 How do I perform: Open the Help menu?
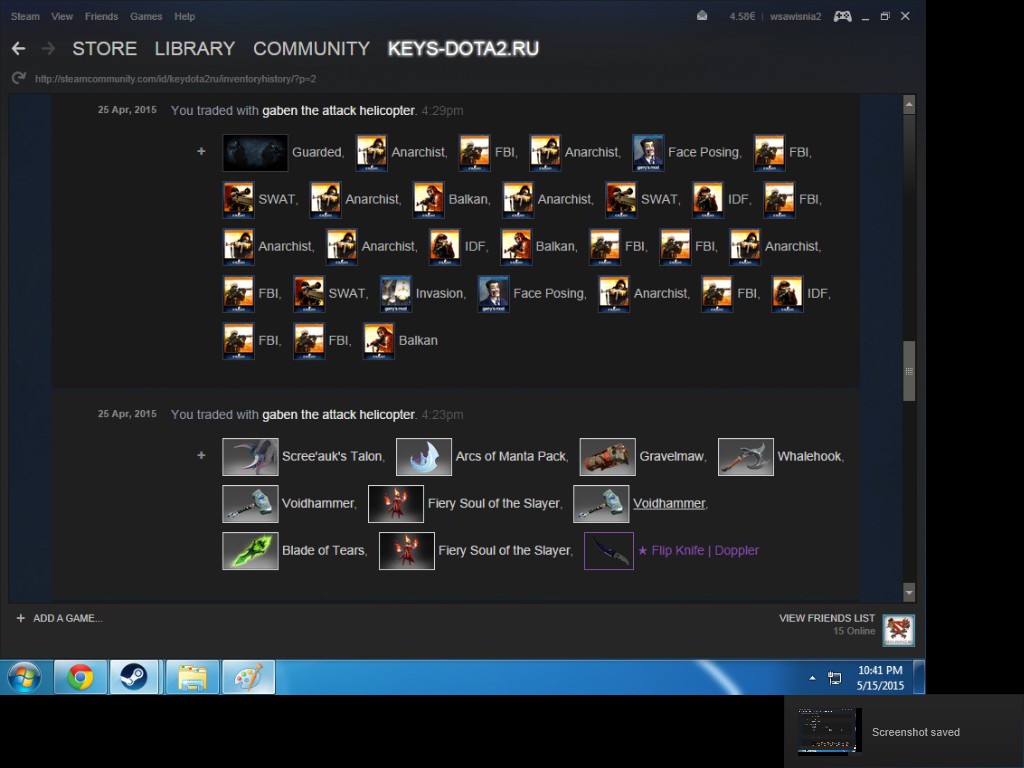point(184,16)
